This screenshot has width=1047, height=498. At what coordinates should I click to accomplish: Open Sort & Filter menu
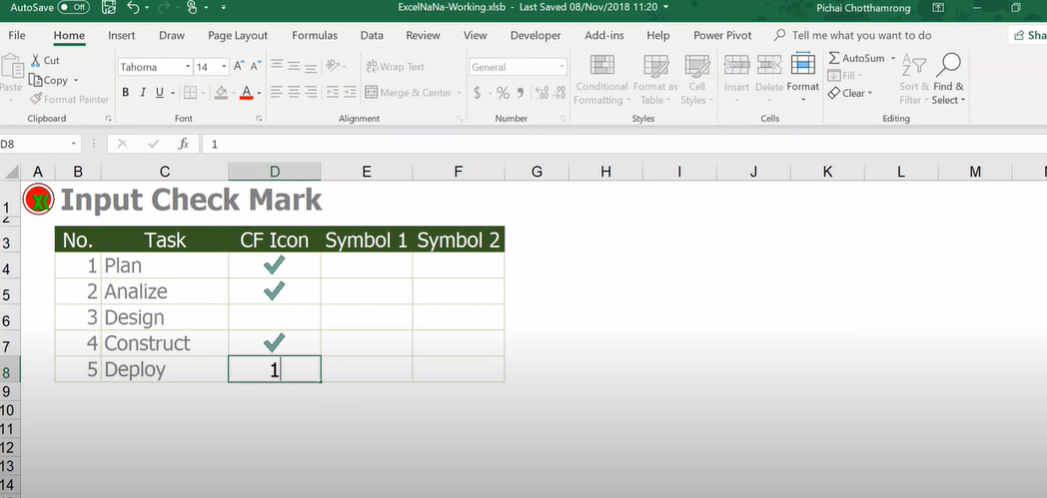click(914, 80)
